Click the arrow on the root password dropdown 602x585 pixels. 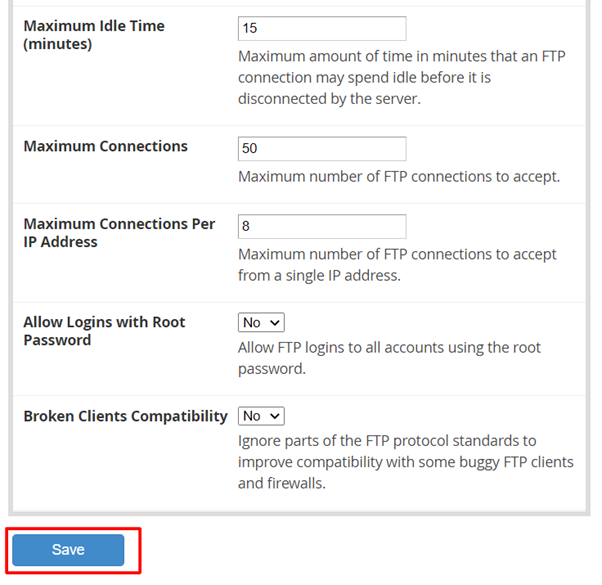pyautogui.click(x=275, y=323)
